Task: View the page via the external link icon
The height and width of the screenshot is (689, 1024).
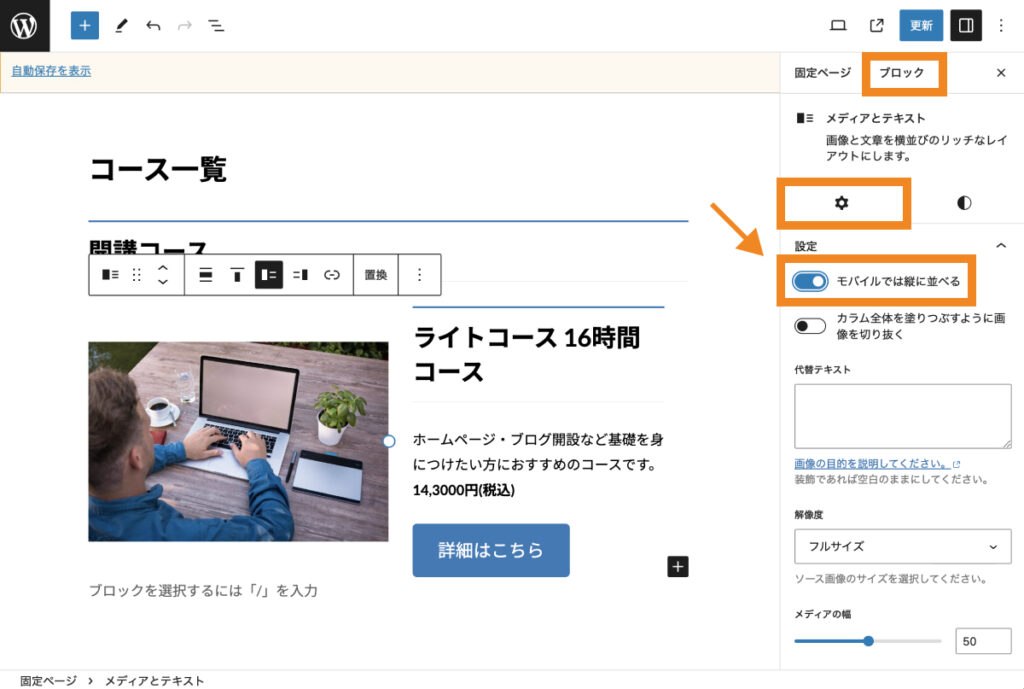Action: coord(878,25)
